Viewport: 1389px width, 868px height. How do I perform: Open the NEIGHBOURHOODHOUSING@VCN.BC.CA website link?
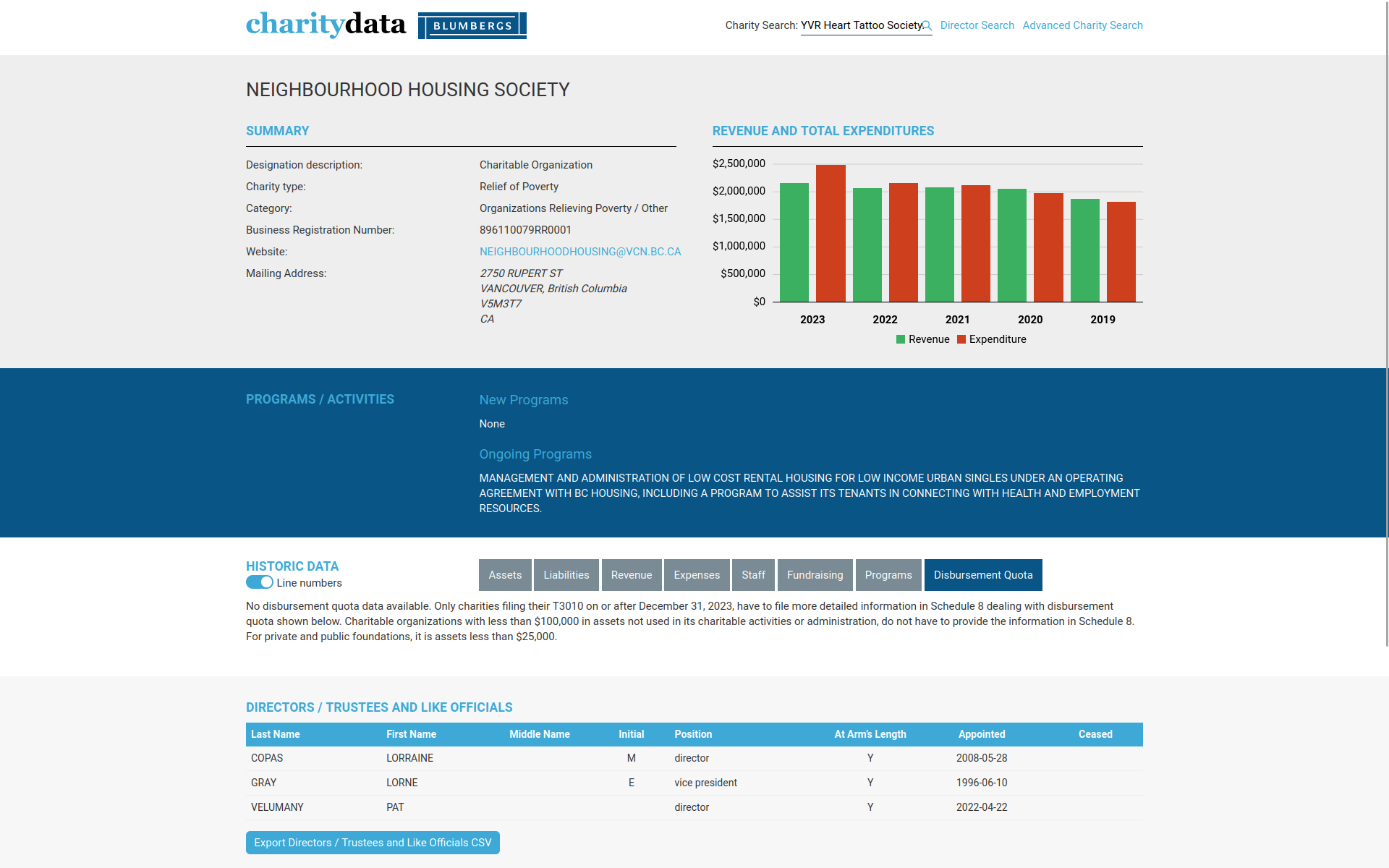coord(580,252)
